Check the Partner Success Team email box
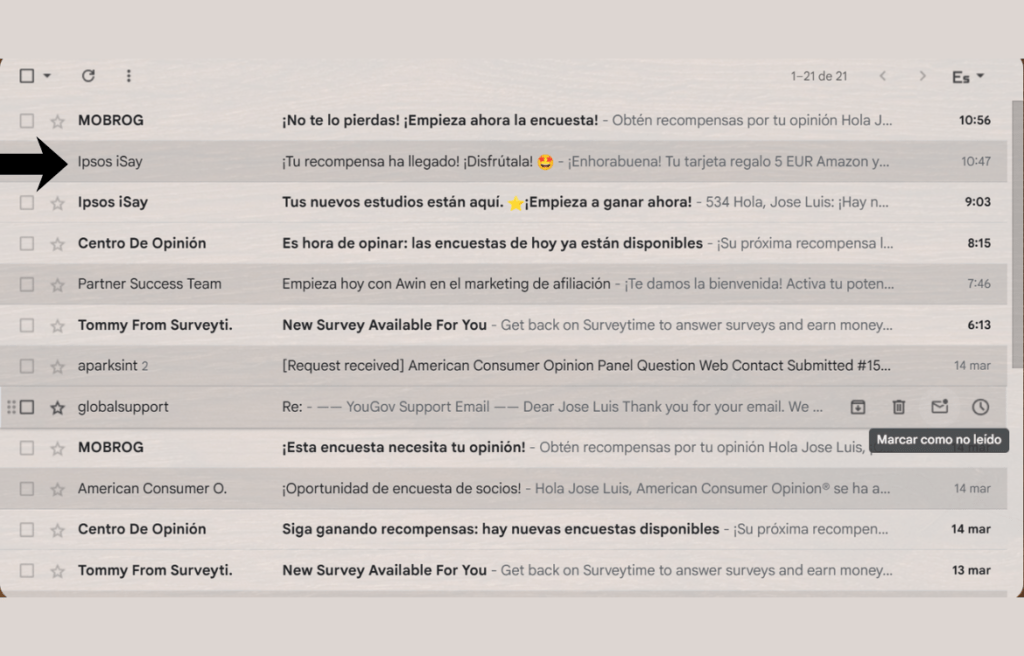The width and height of the screenshot is (1024, 656). 27,284
